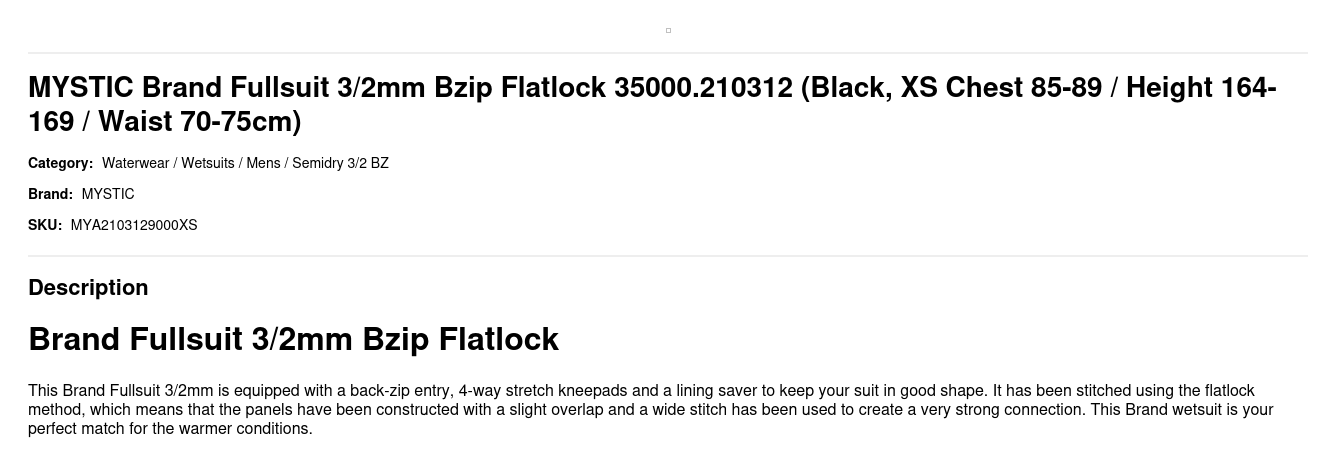The image size is (1328, 468).
Task: Click the Brand: label
Action: (50, 194)
